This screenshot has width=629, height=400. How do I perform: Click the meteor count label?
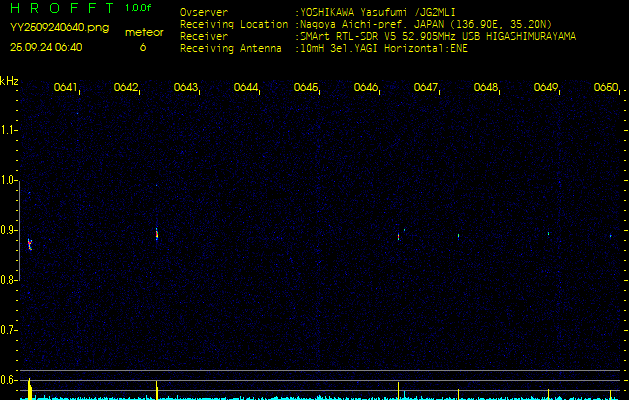(144, 32)
